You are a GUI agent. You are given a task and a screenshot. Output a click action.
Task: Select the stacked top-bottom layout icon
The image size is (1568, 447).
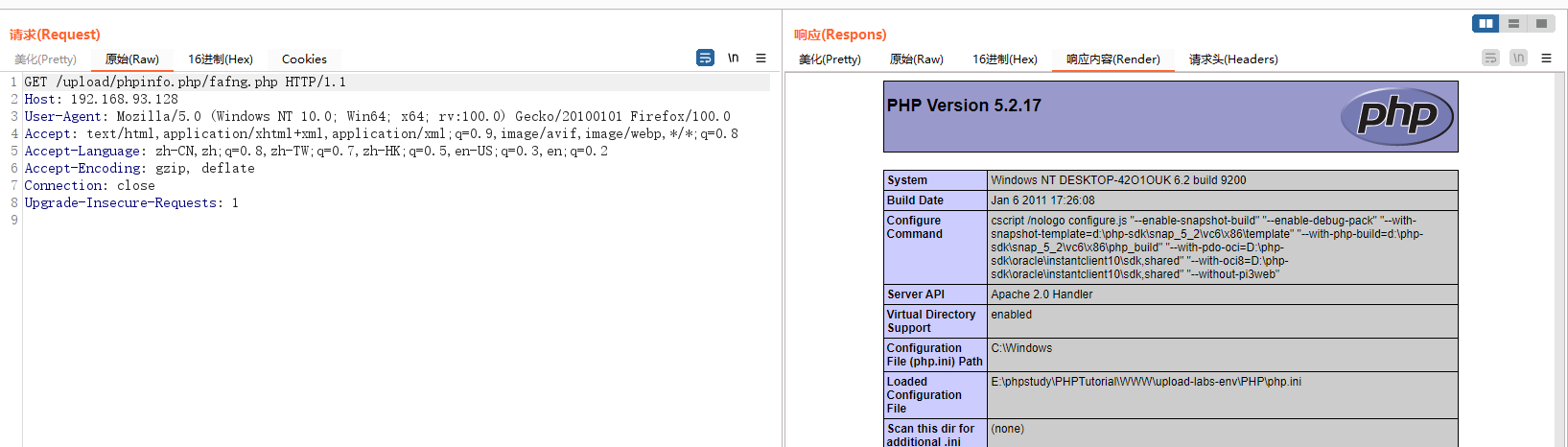pos(1513,23)
